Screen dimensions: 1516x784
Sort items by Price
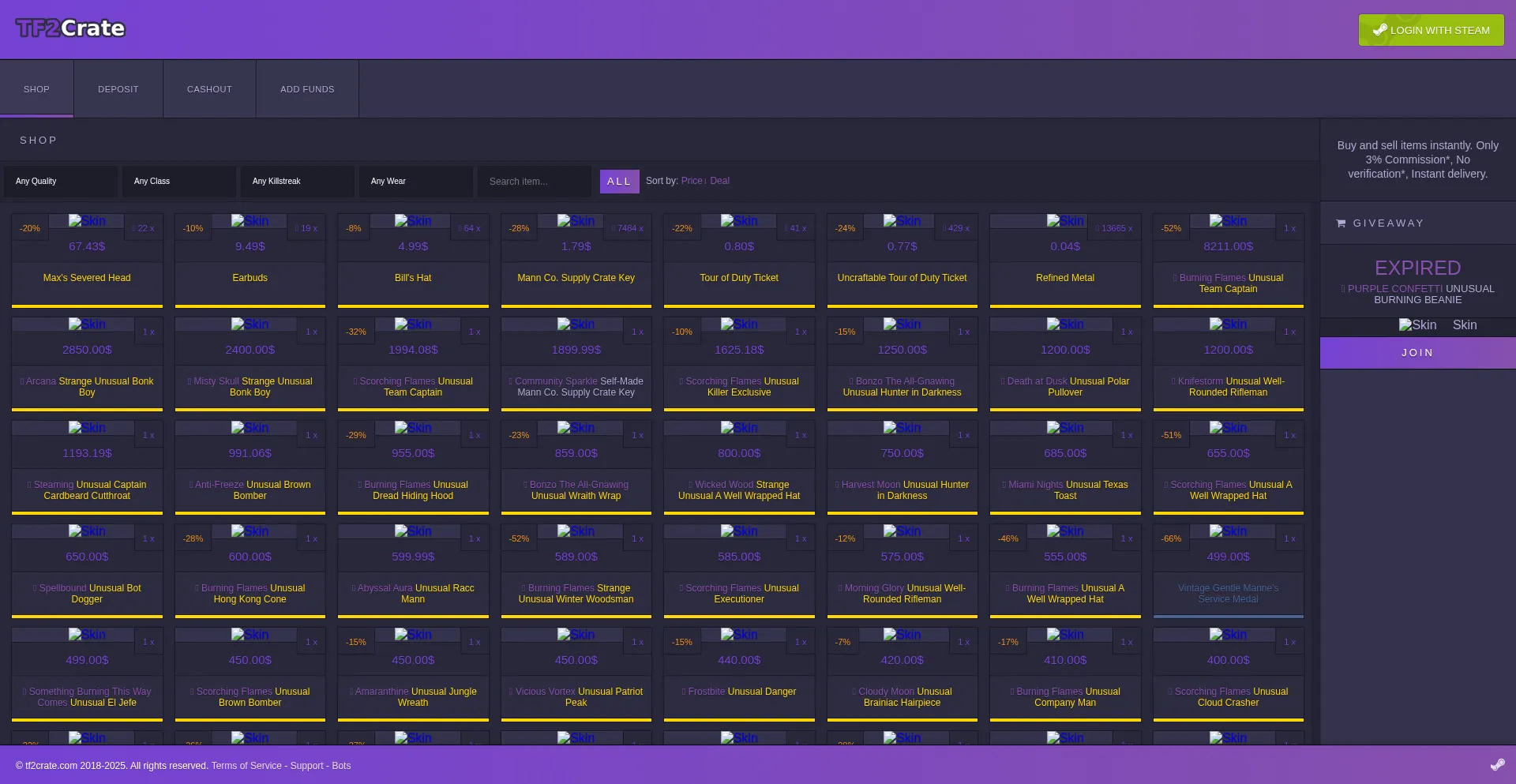tap(692, 181)
